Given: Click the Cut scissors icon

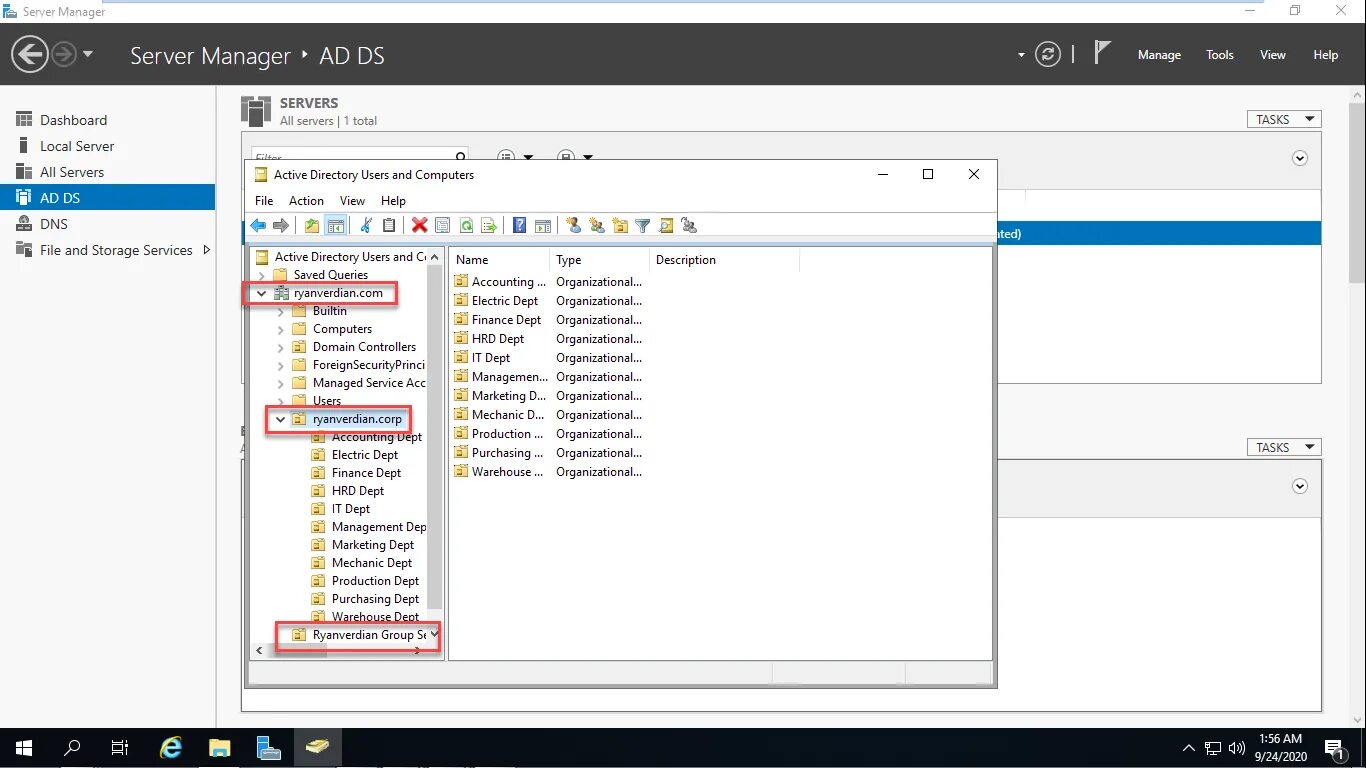Looking at the screenshot, I should click(366, 226).
